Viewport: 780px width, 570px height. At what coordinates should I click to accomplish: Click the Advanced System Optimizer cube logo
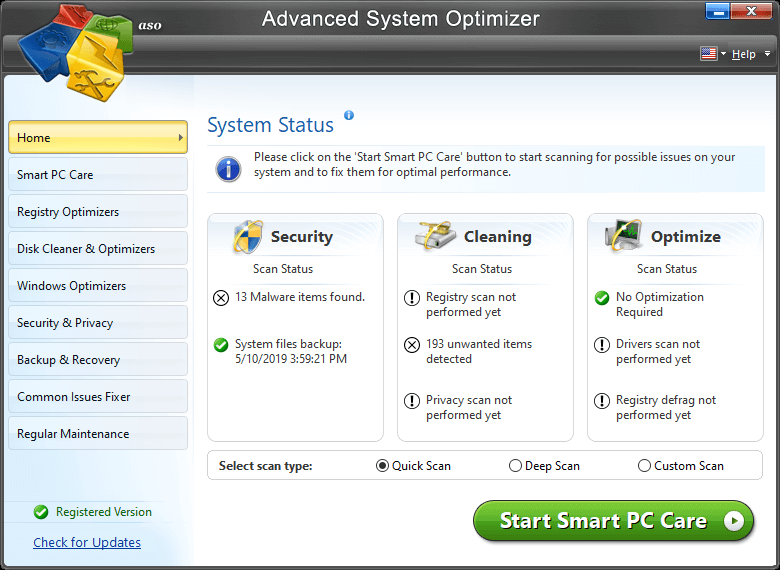[x=76, y=52]
